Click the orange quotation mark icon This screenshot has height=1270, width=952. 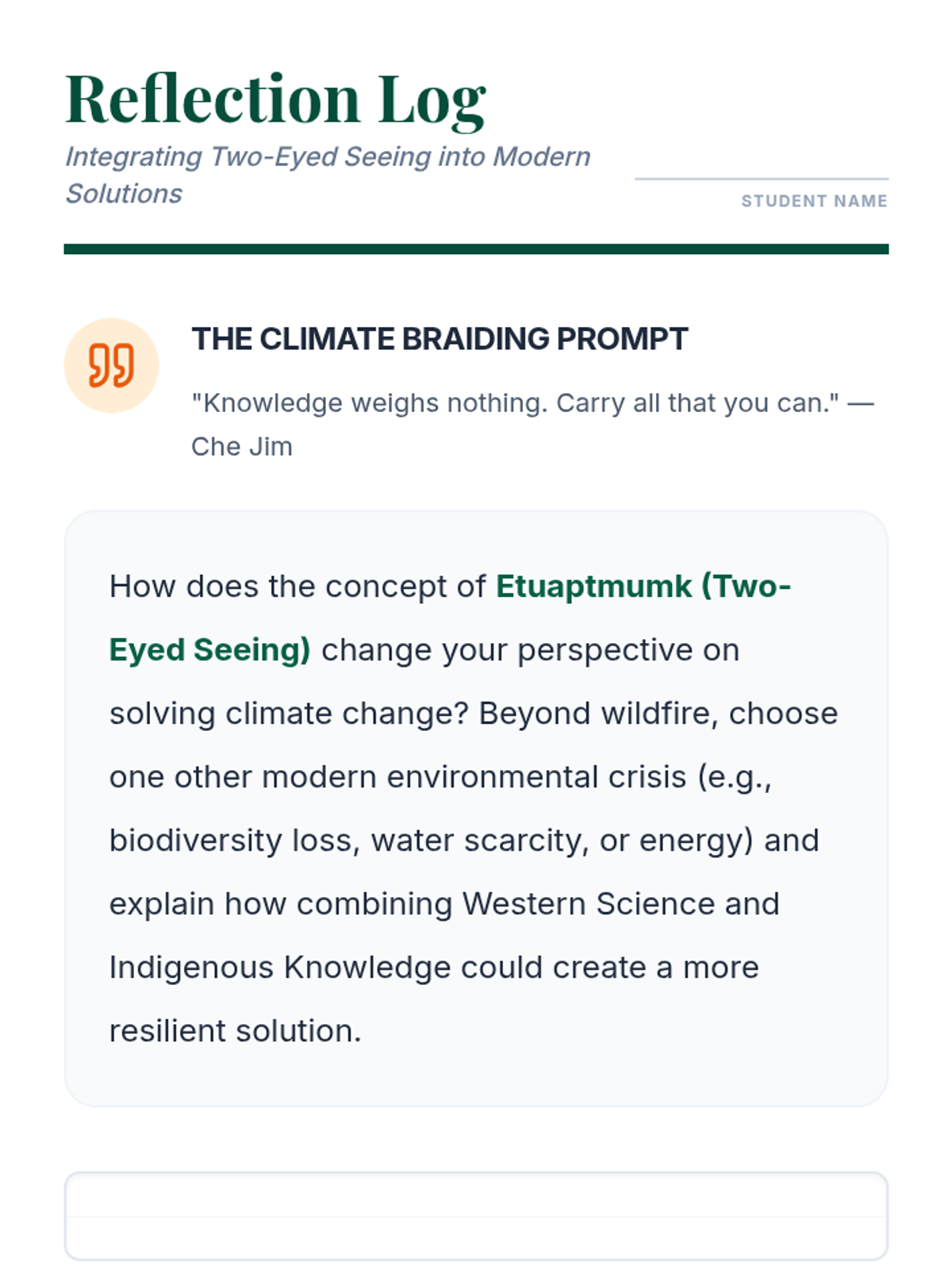111,366
